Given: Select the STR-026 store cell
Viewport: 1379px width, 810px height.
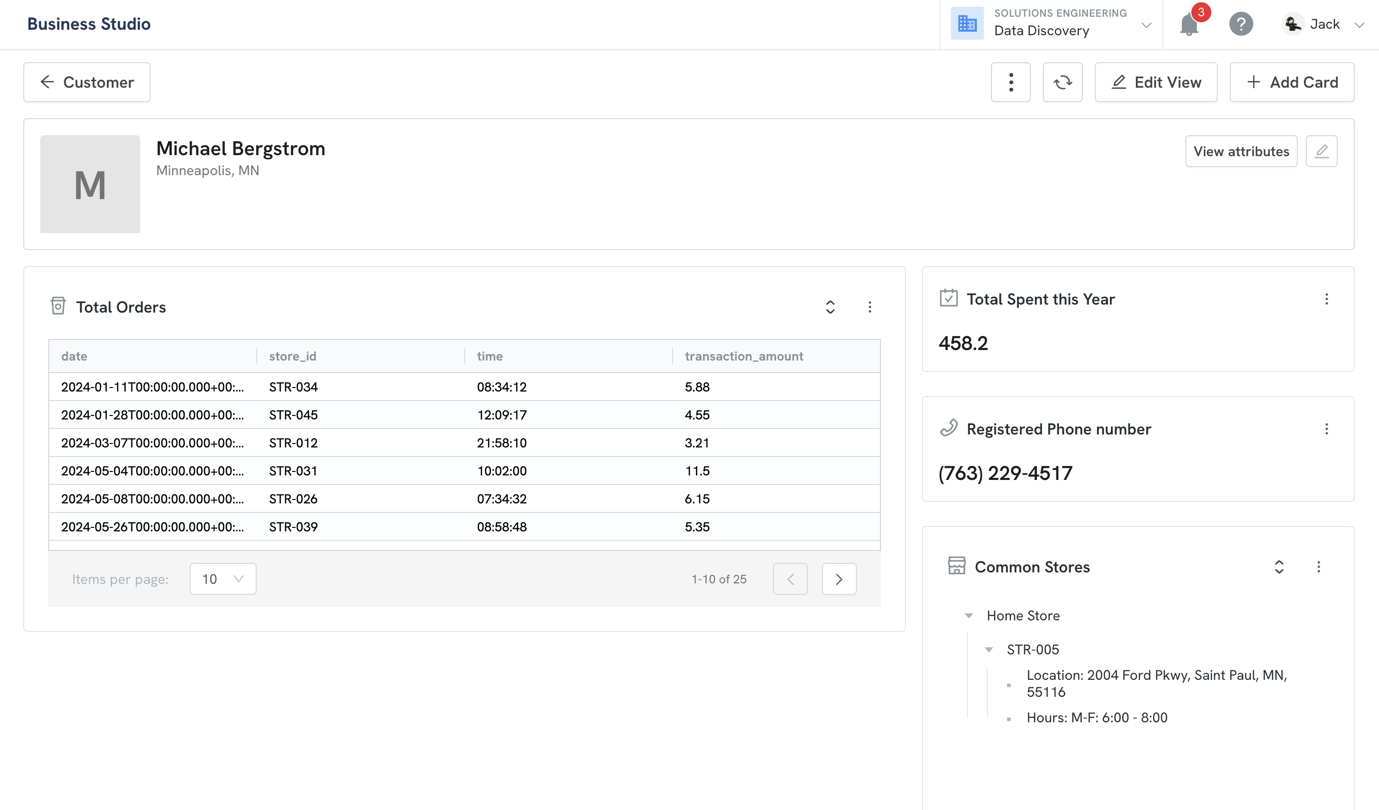Looking at the screenshot, I should [361, 499].
